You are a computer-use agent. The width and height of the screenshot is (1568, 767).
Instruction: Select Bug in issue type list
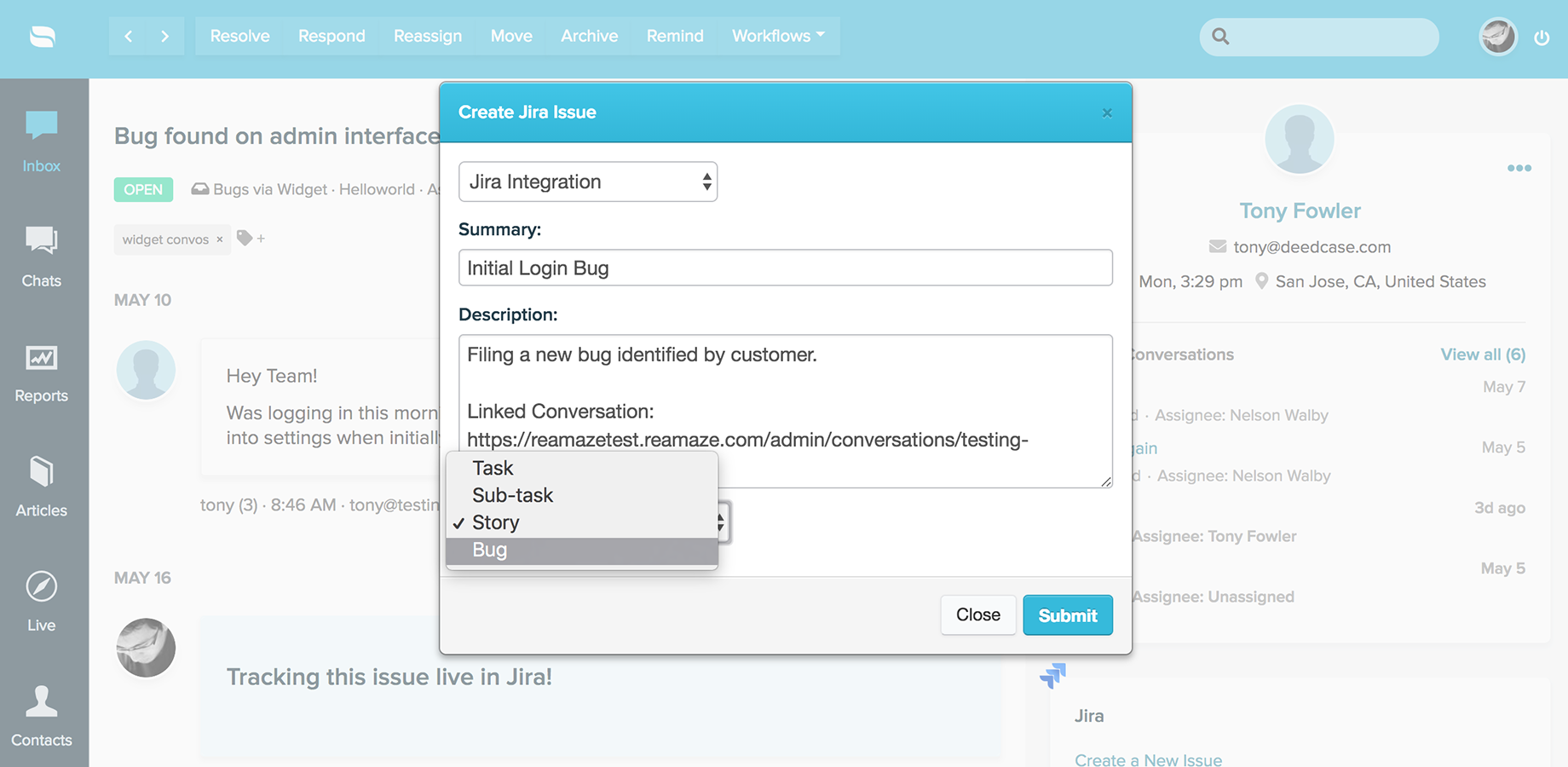[582, 550]
